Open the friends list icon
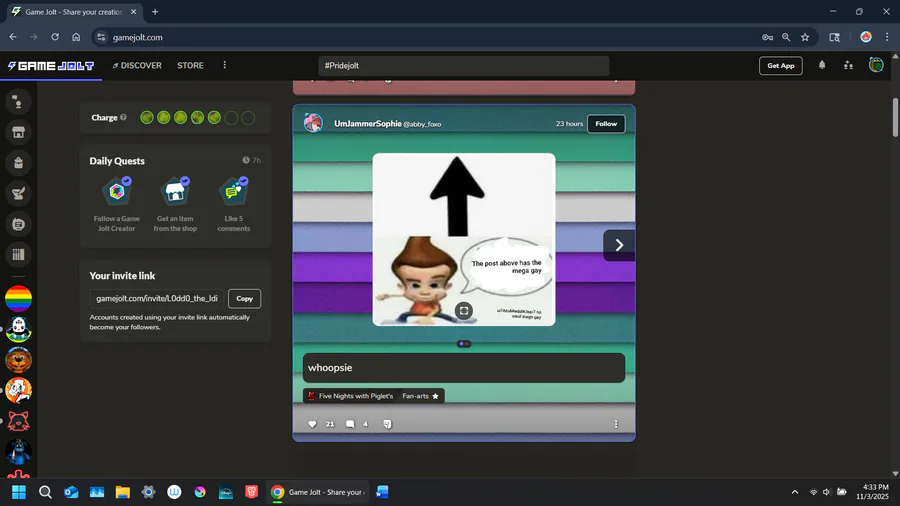This screenshot has width=900, height=506. (x=848, y=65)
